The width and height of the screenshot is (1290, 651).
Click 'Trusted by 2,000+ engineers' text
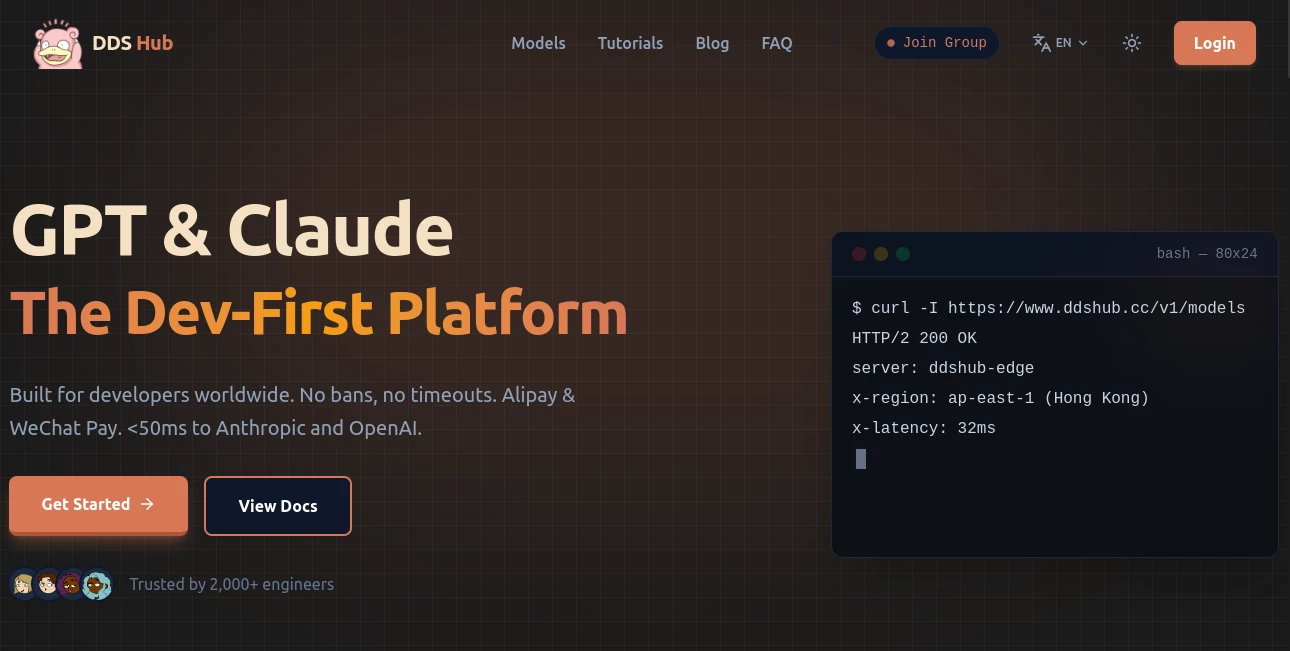pos(232,584)
